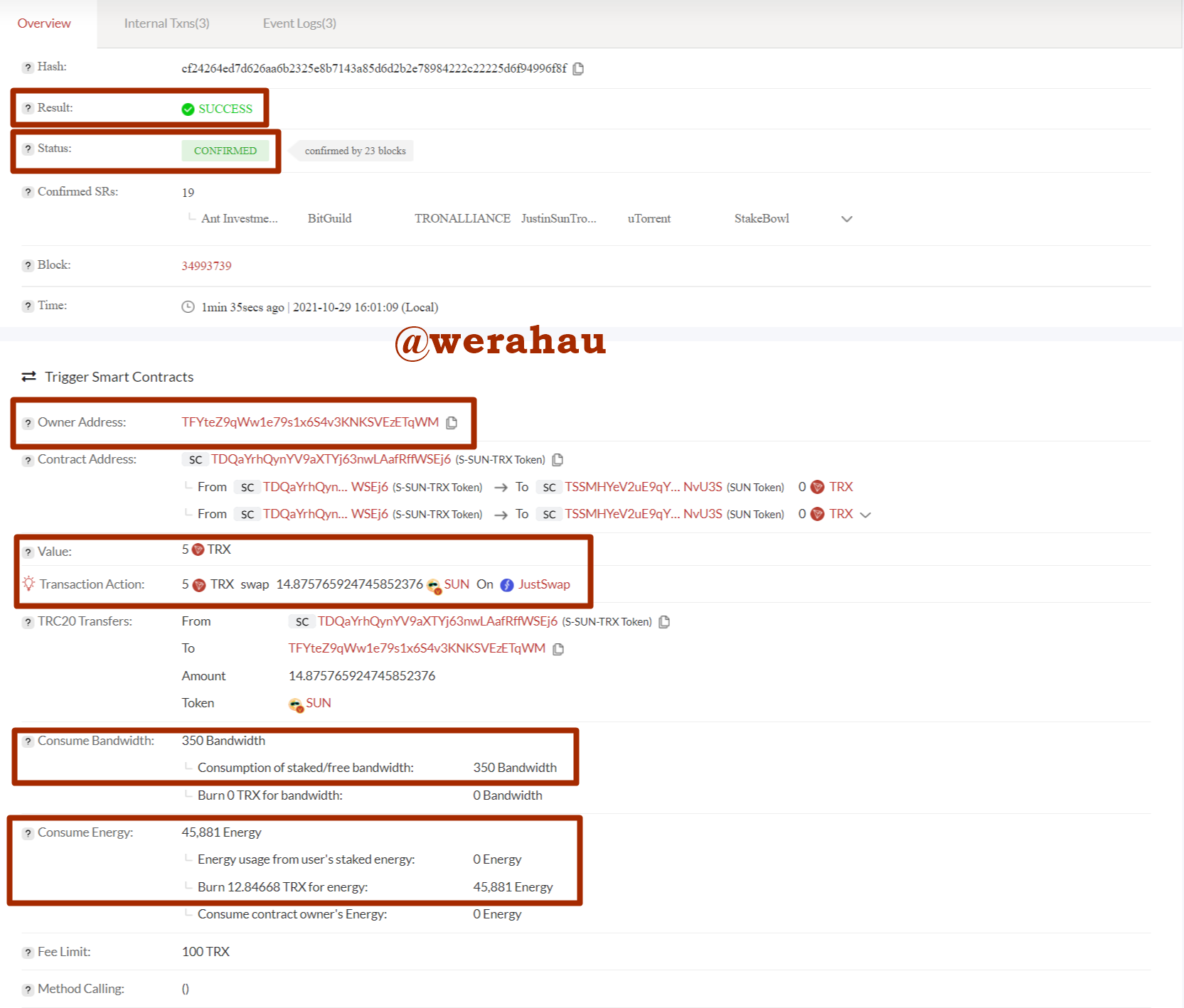Click the TRONALLIANCE super representative name
This screenshot has width=1184, height=1008.
[462, 219]
